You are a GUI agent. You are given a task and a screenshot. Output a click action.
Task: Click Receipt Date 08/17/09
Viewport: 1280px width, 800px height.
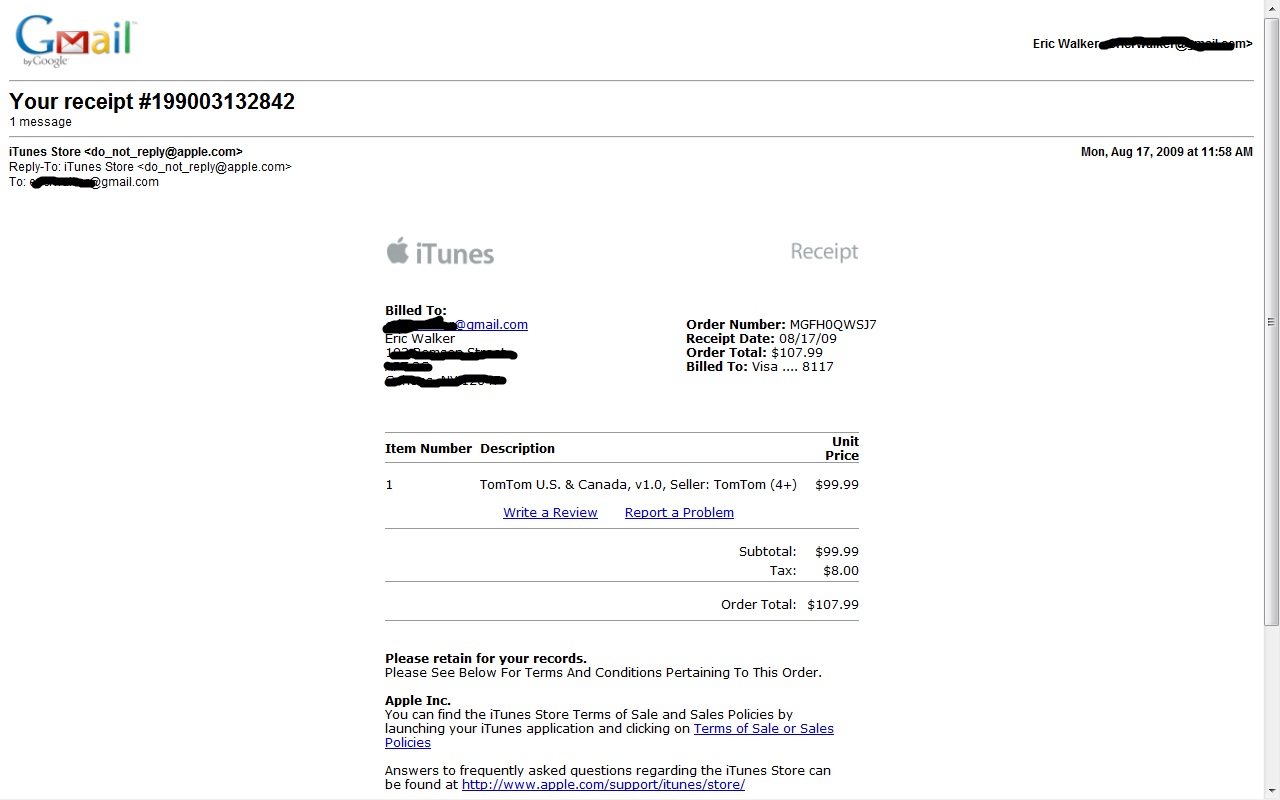pyautogui.click(x=762, y=339)
